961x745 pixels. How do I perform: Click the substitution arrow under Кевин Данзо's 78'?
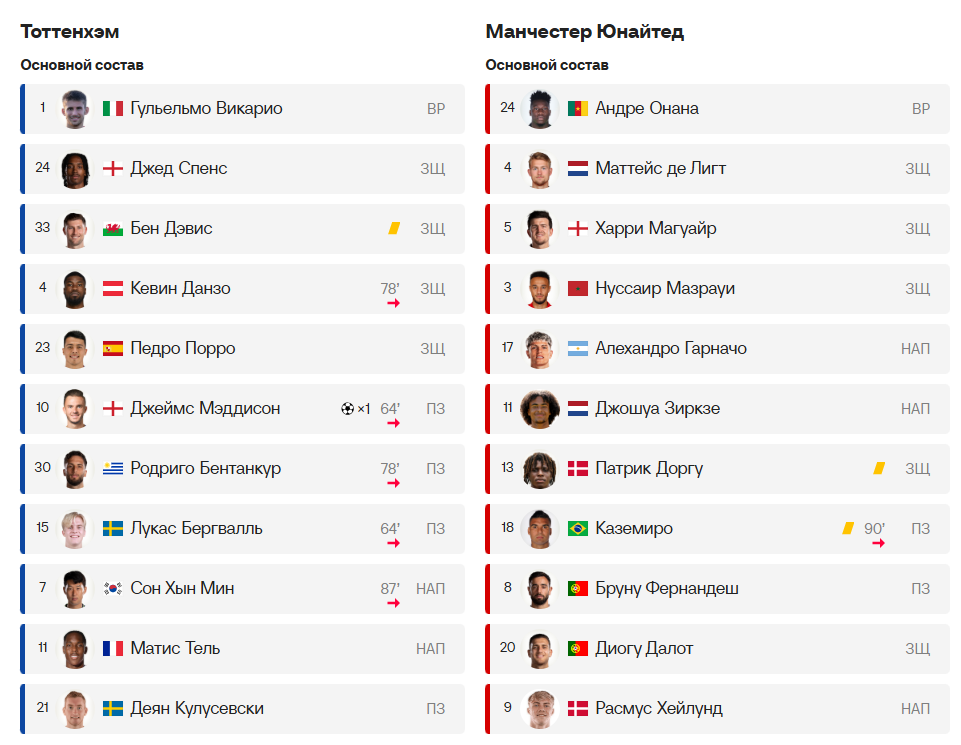[x=393, y=303]
